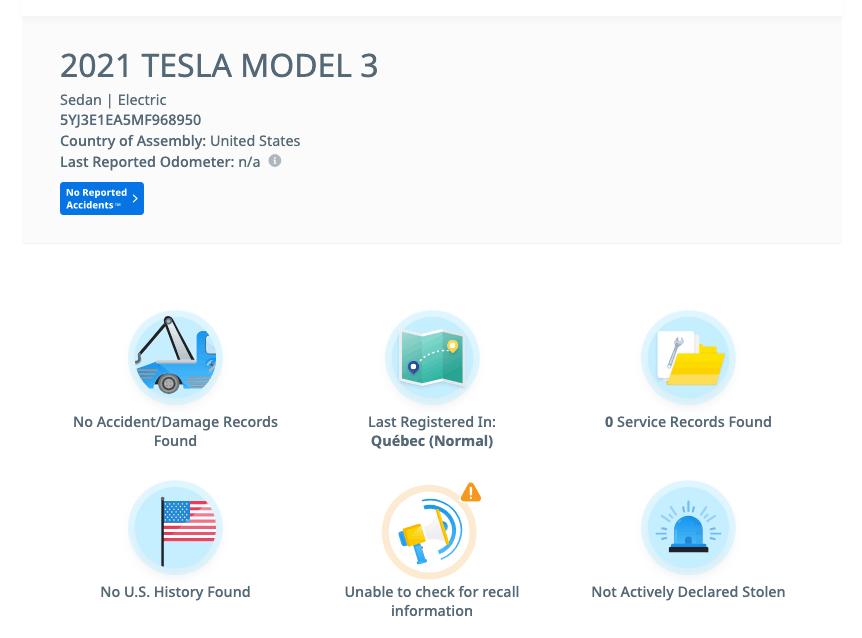The height and width of the screenshot is (638, 862).
Task: Click the No U.S. History Found label
Action: pos(175,592)
